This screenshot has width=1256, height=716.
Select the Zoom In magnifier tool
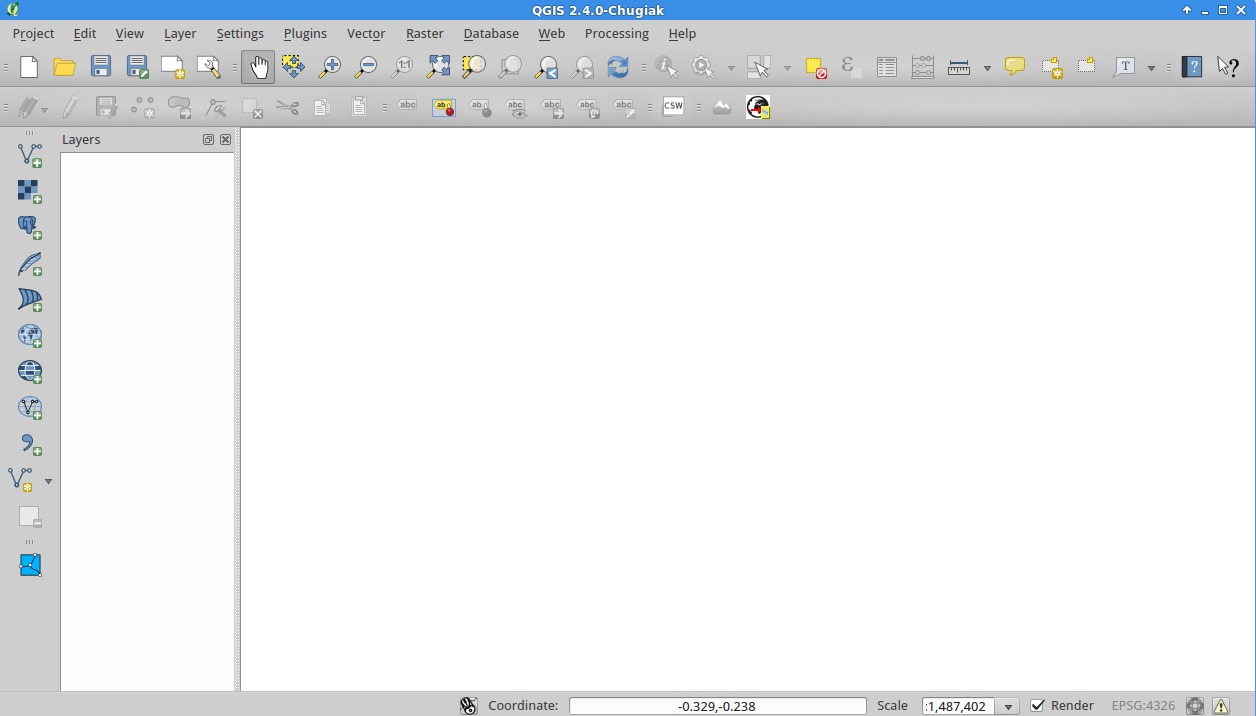[329, 67]
